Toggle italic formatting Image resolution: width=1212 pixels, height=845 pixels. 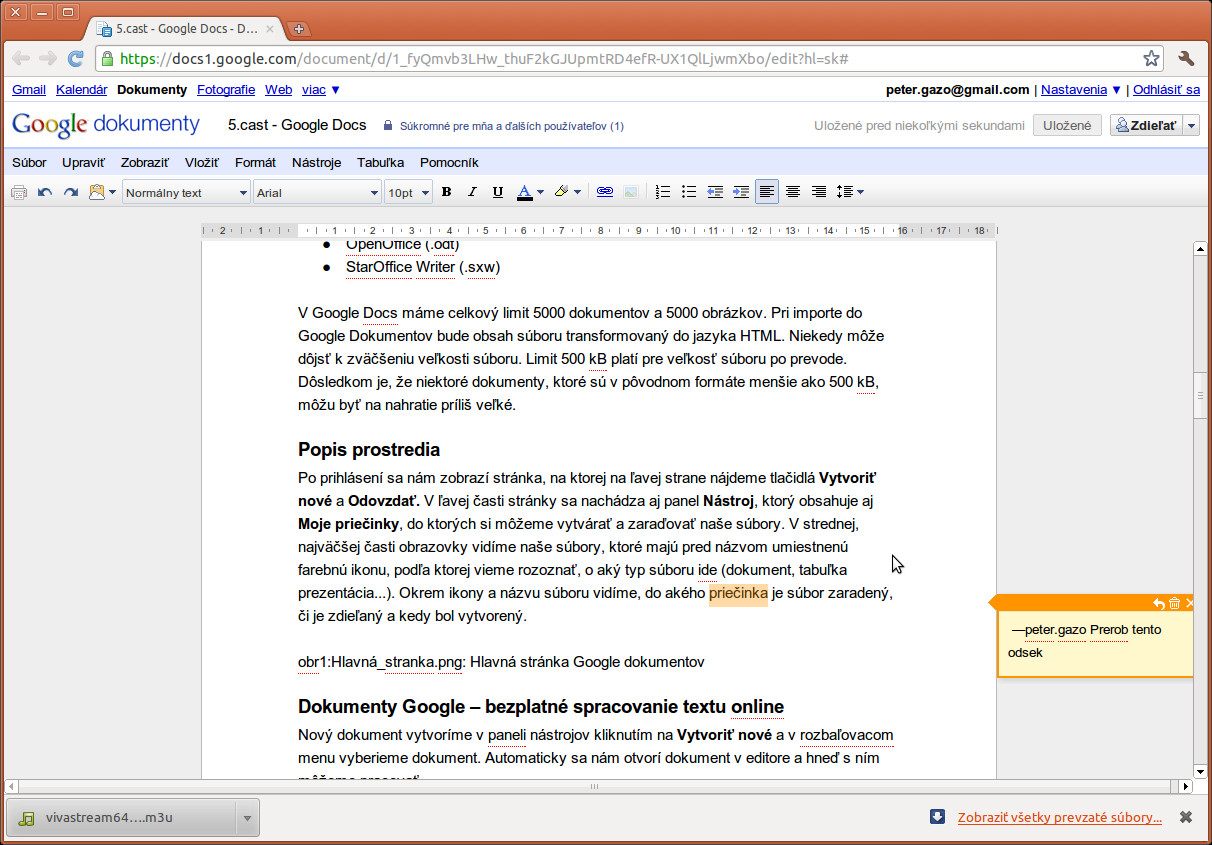click(472, 192)
